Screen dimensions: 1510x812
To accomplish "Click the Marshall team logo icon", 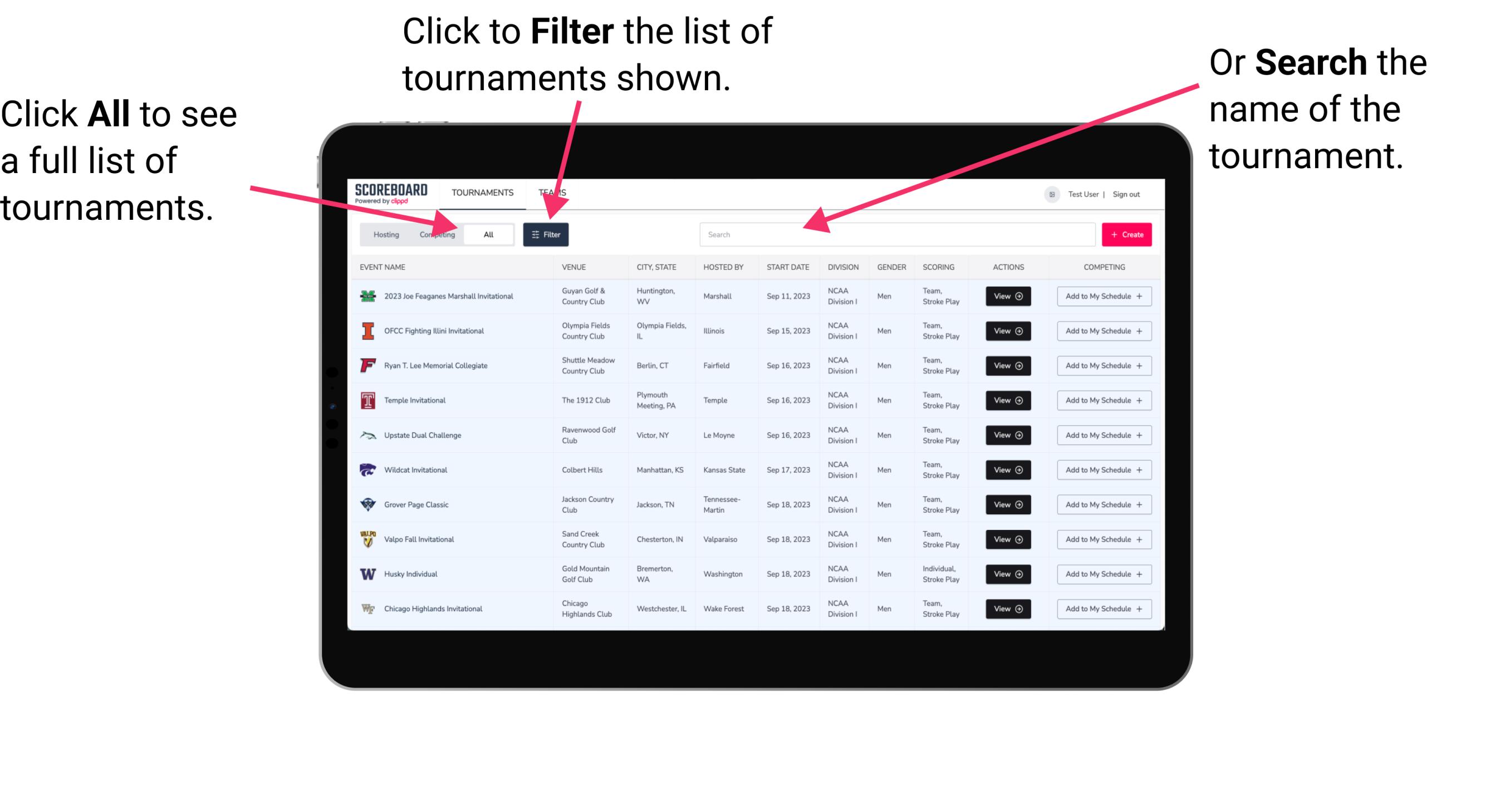I will click(366, 296).
